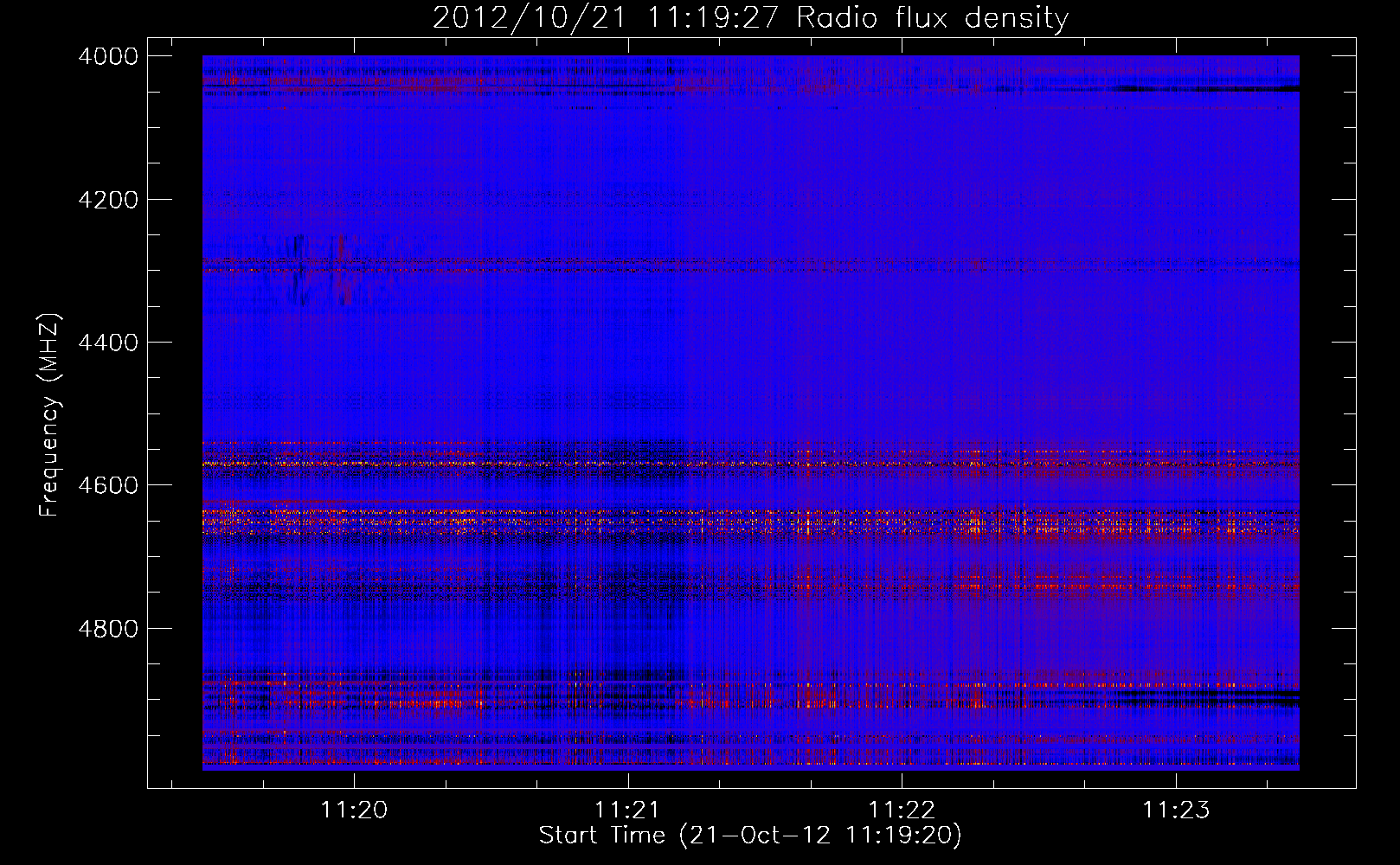Click the "Frequency (MHZ)" axis title
Image resolution: width=1400 pixels, height=865 pixels.
pyautogui.click(x=49, y=415)
